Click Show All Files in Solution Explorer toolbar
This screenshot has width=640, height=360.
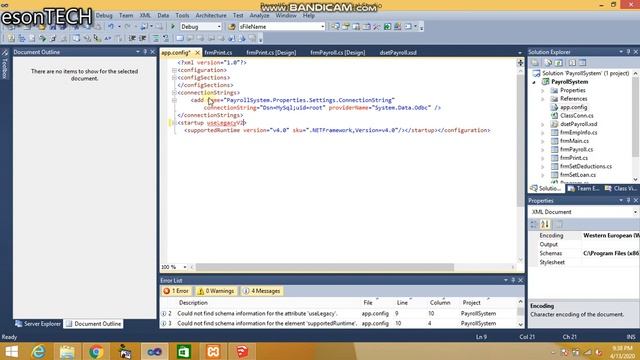point(548,63)
